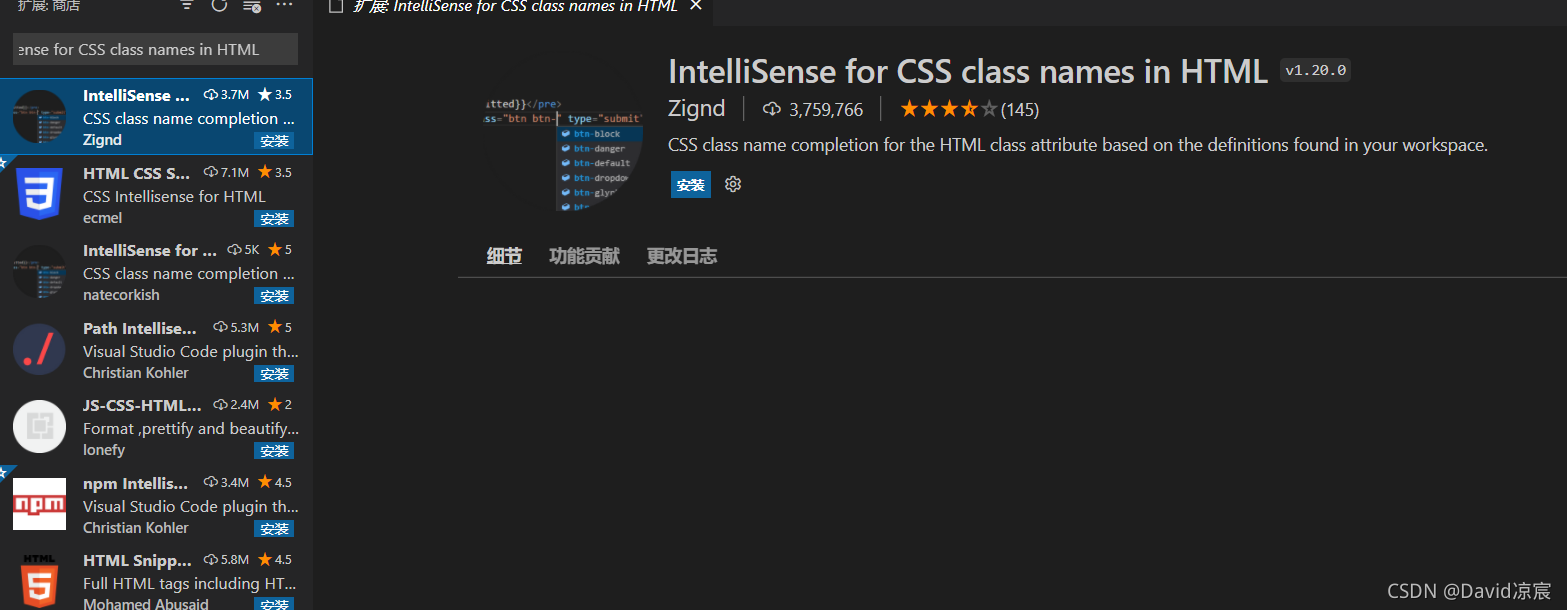Open JS-CSS-HTML formatter extension entry
The image size is (1567, 610).
coord(157,427)
